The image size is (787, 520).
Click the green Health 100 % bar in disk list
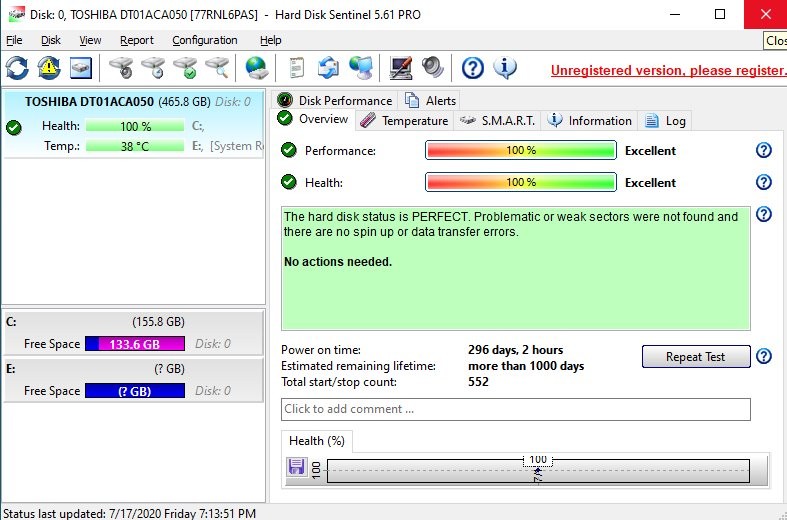[x=135, y=126]
